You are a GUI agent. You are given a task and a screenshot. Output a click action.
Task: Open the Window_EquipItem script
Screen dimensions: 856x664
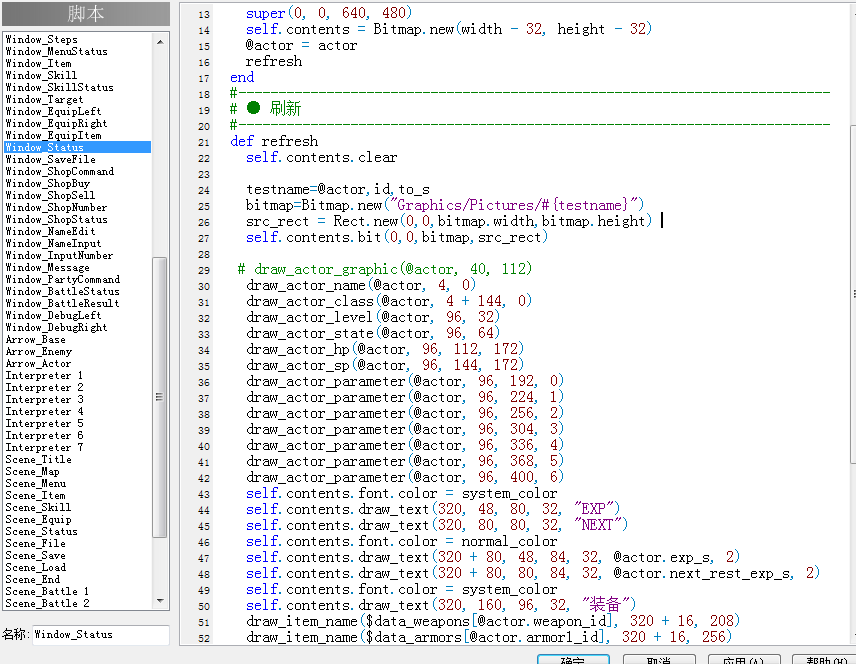53,135
